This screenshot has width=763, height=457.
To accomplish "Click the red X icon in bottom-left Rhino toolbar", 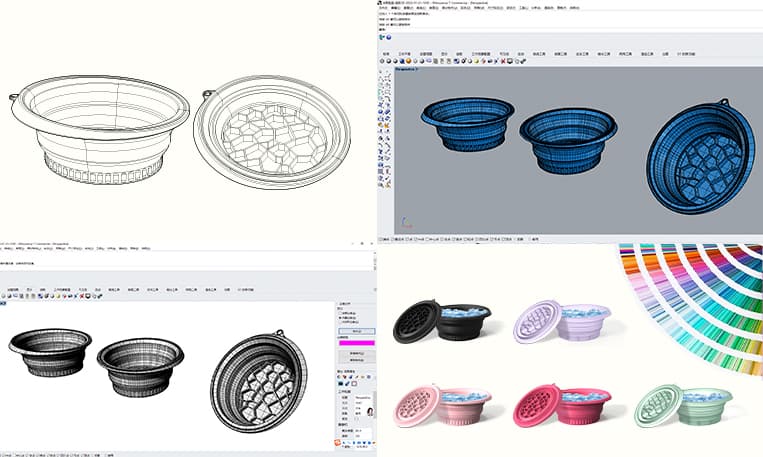I will pos(82,296).
